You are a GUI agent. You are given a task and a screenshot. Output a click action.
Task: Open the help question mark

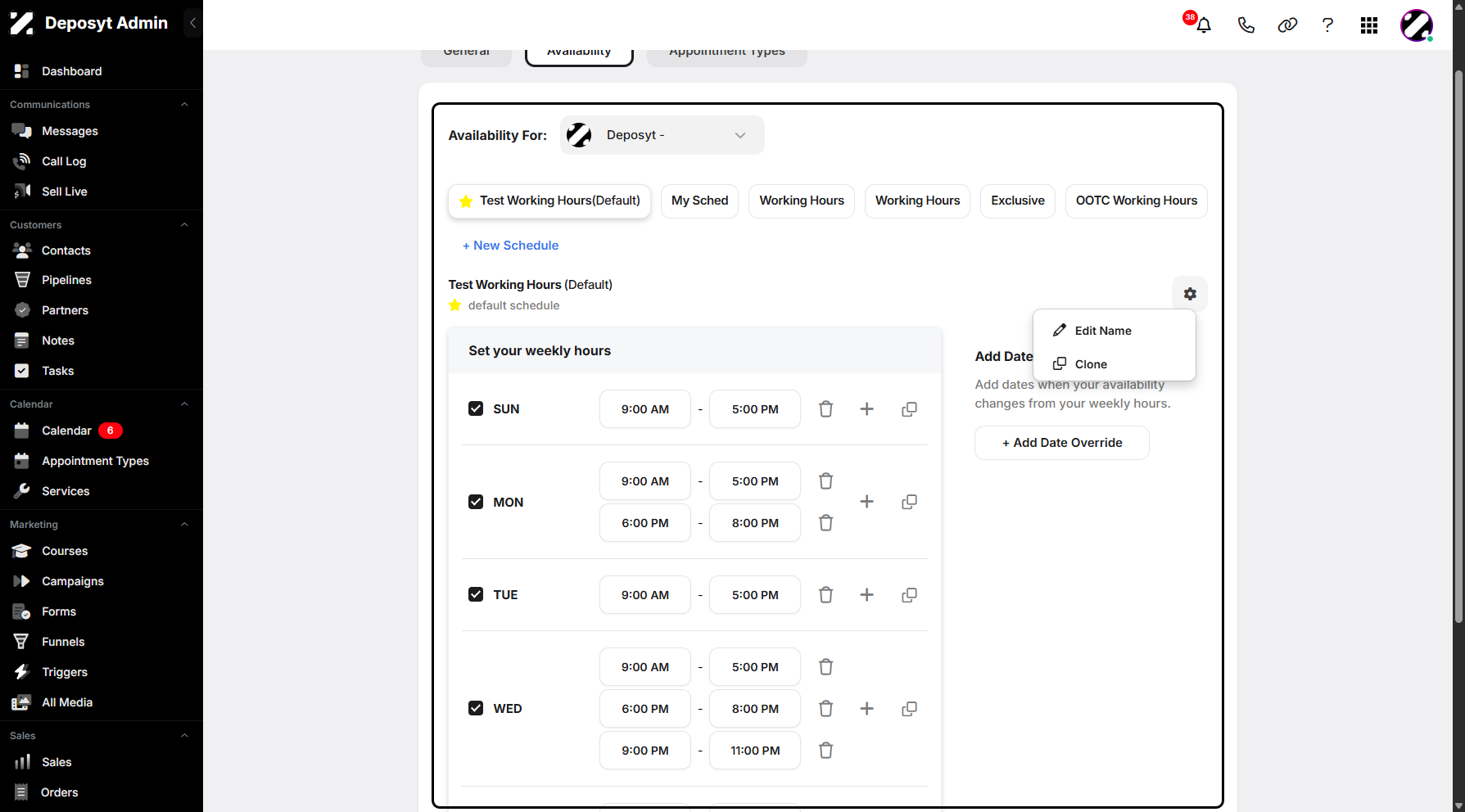(1327, 25)
